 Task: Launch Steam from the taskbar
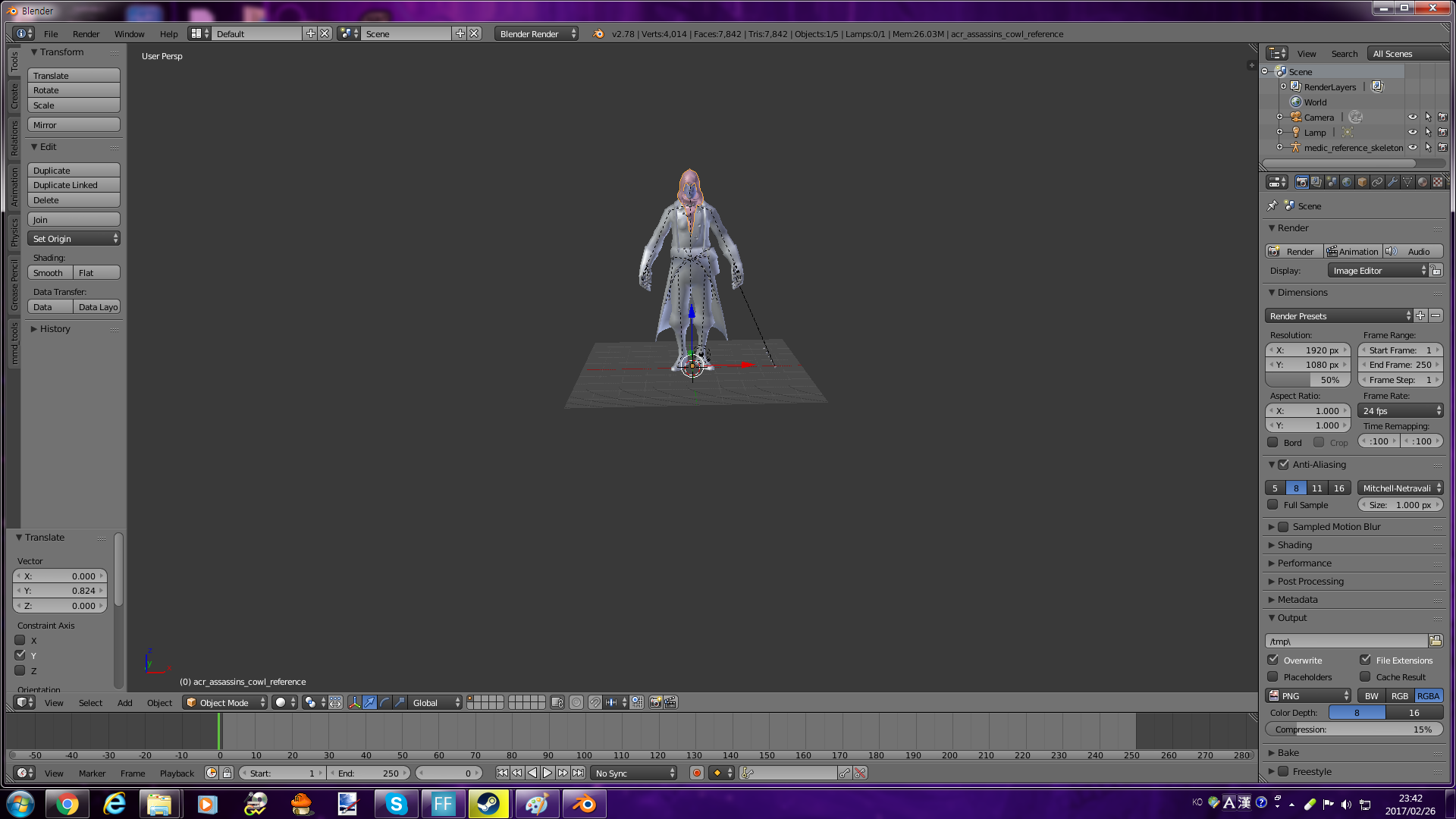click(488, 804)
